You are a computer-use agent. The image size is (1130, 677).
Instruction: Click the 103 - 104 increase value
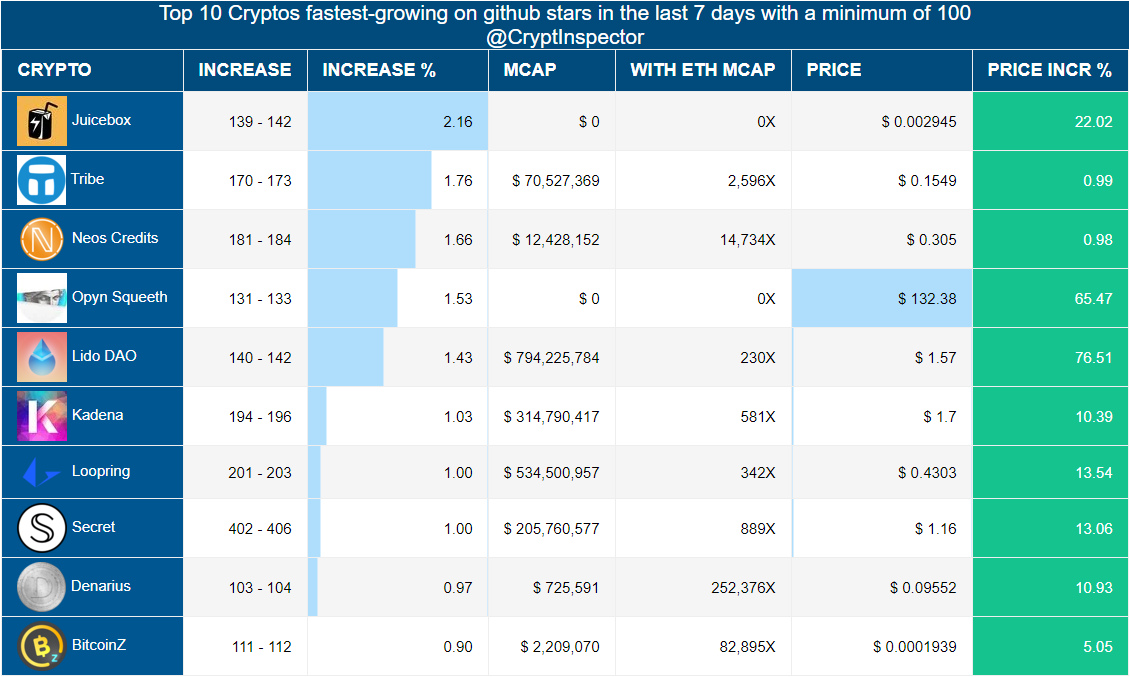click(x=259, y=588)
